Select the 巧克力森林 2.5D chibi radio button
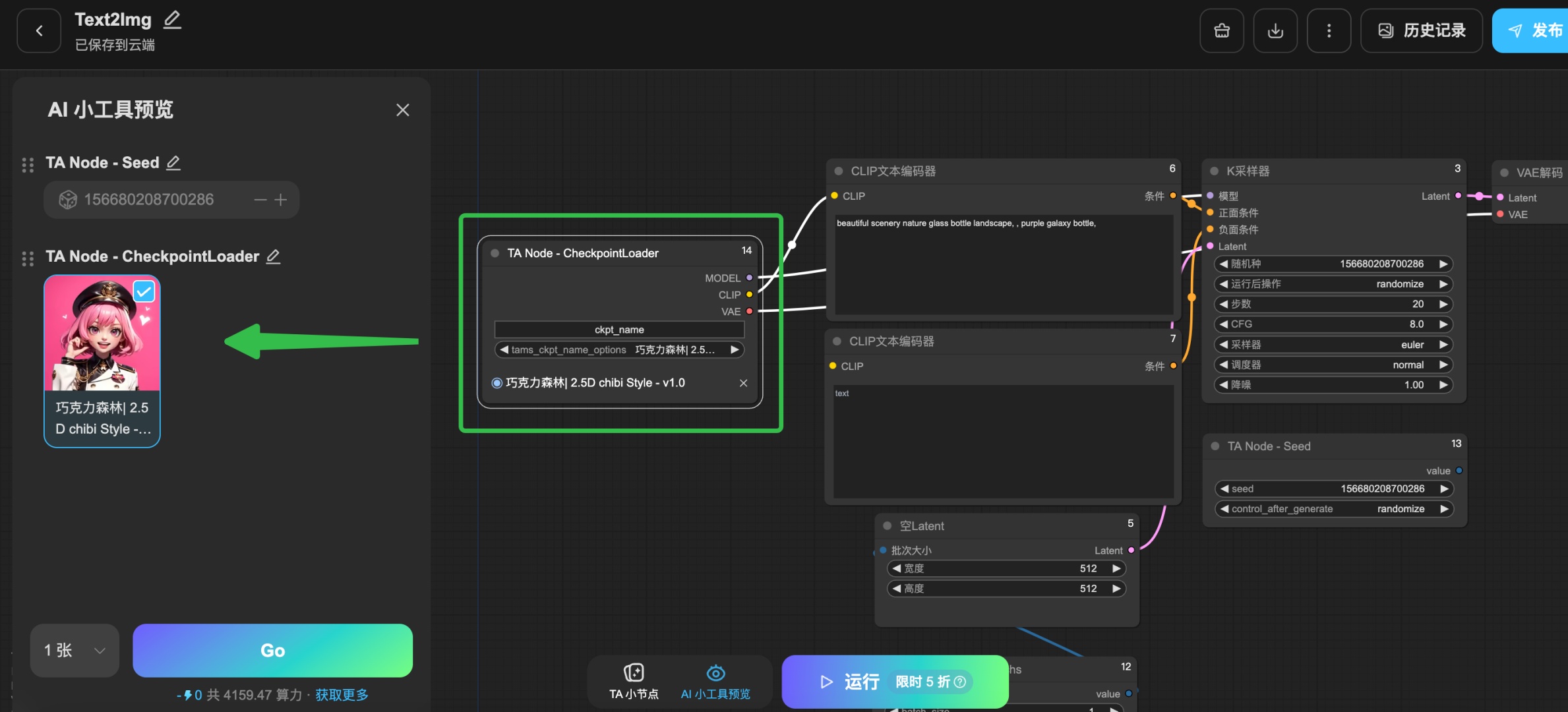This screenshot has height=712, width=1568. click(497, 383)
